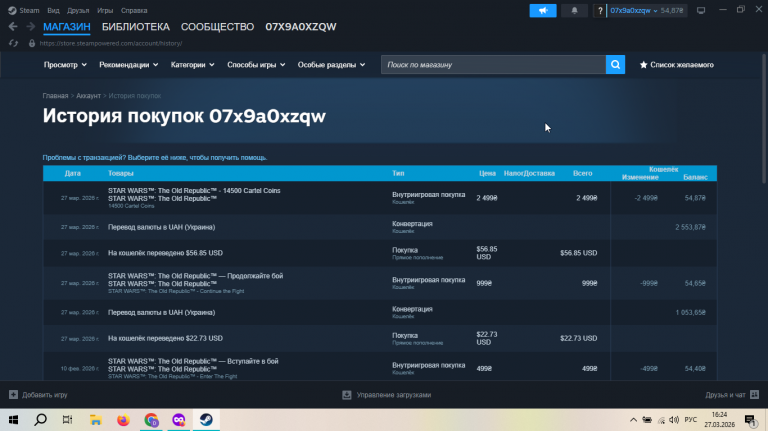Open Friends and chat icon

point(754,394)
